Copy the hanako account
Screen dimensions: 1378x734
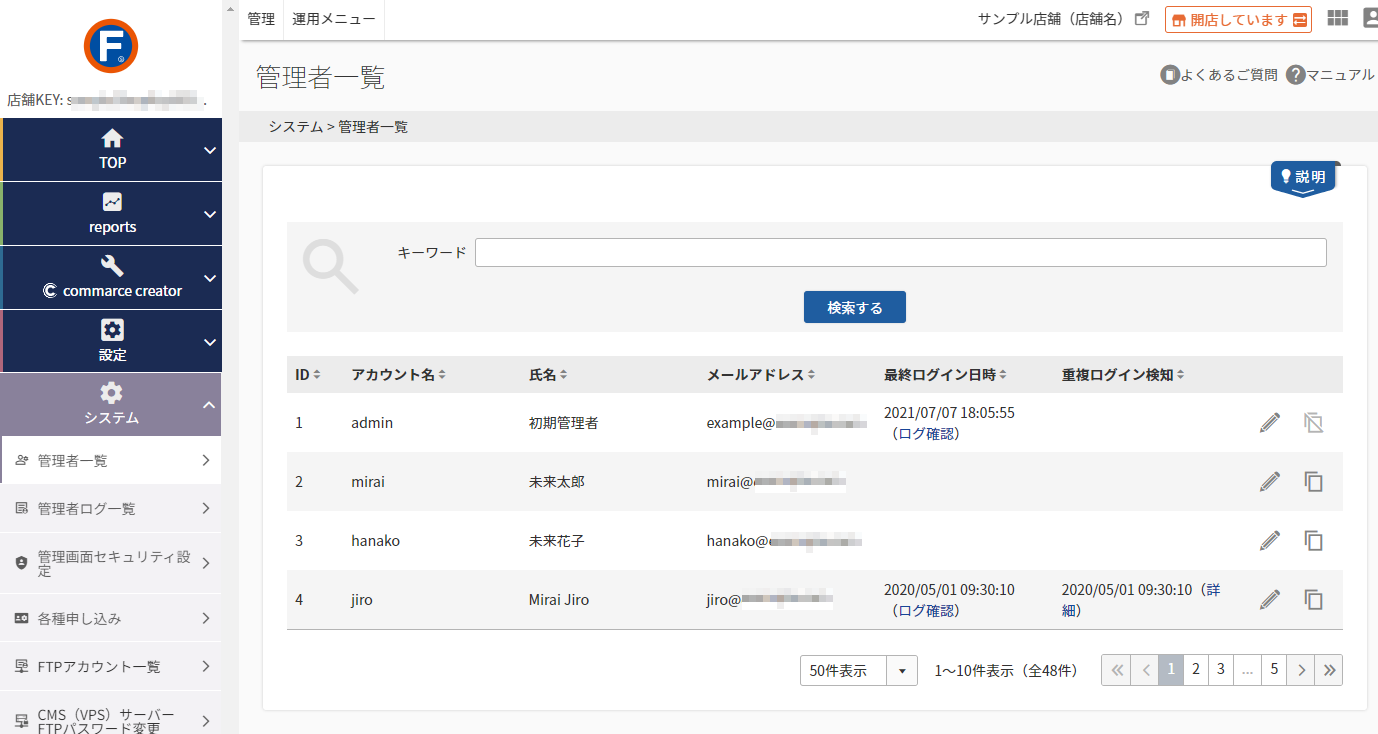tap(1314, 541)
